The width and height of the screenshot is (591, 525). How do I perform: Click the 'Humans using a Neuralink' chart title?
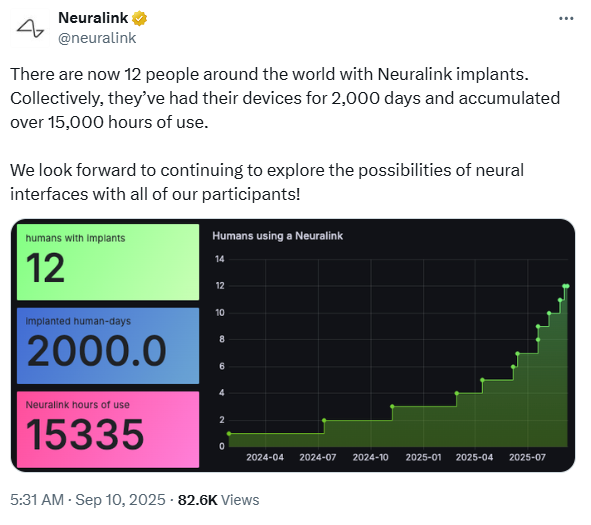tap(277, 236)
